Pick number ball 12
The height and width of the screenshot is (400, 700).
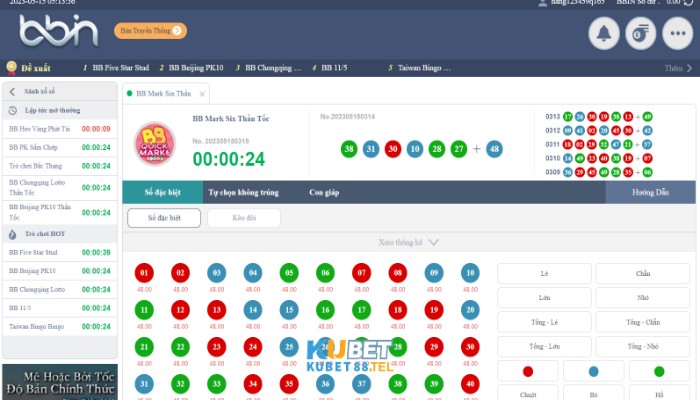point(180,310)
